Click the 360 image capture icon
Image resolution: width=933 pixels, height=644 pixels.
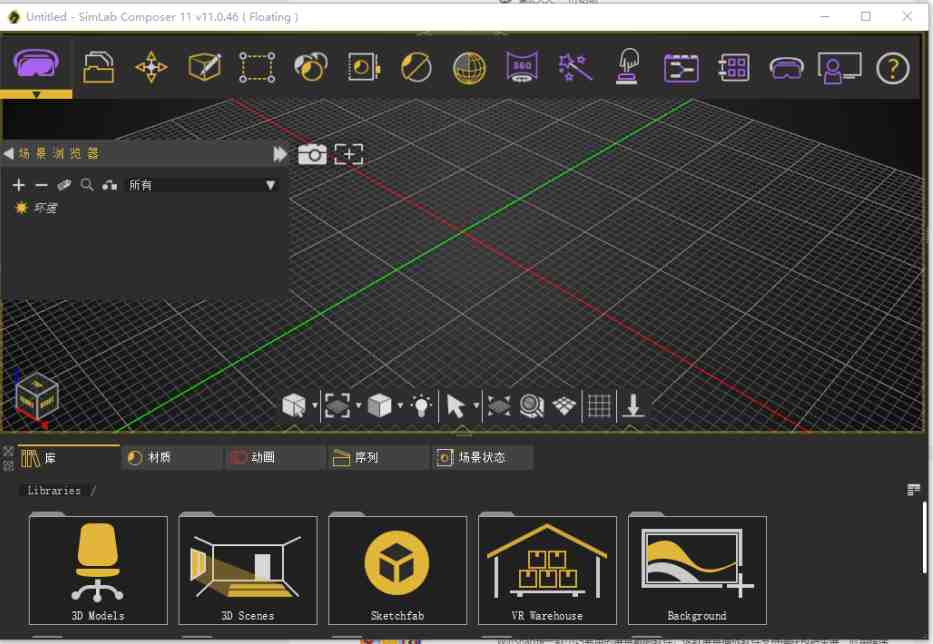pyautogui.click(x=521, y=68)
